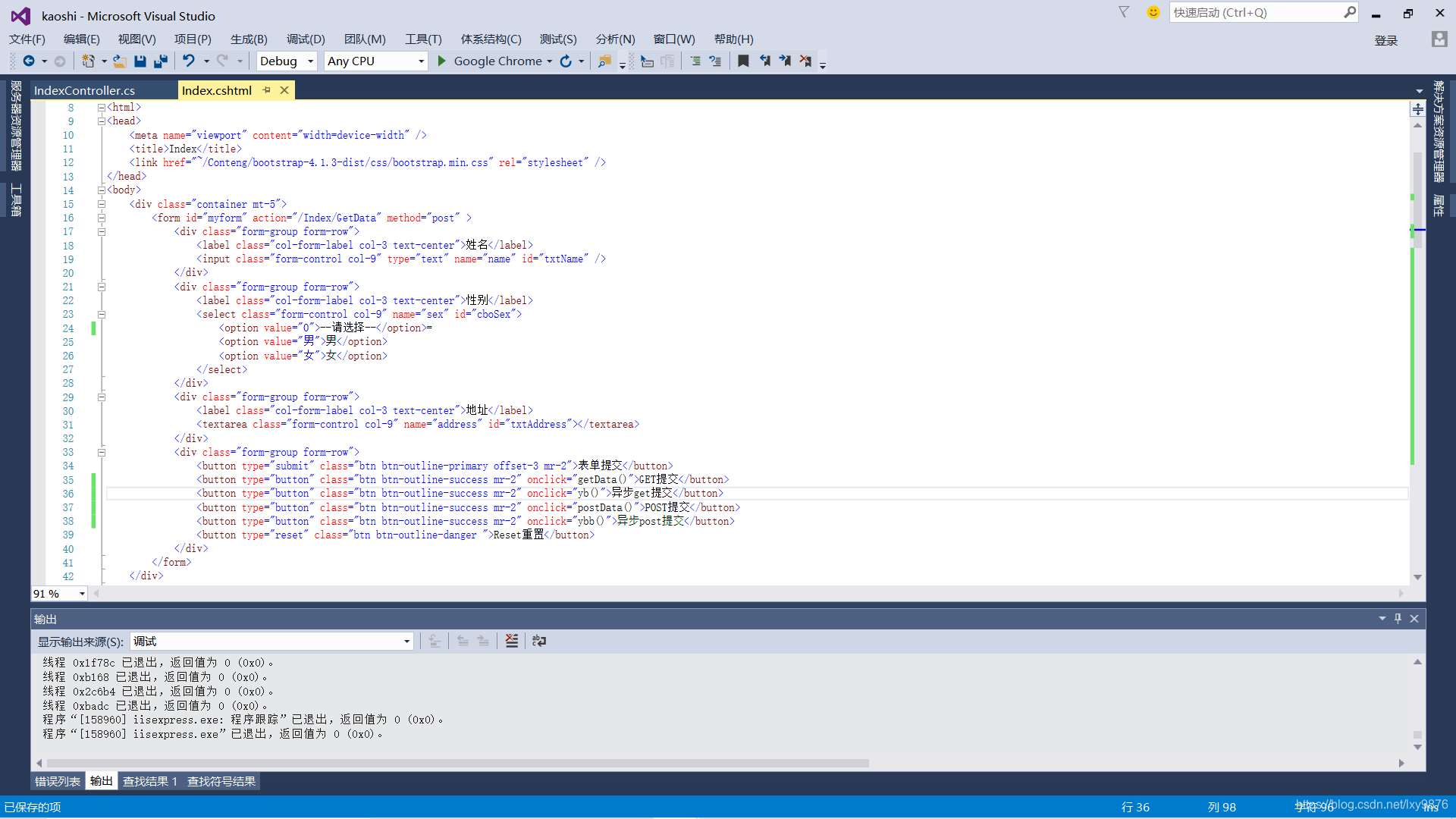1456x819 pixels.
Task: Open the Any CPU platform dropdown
Action: (376, 61)
